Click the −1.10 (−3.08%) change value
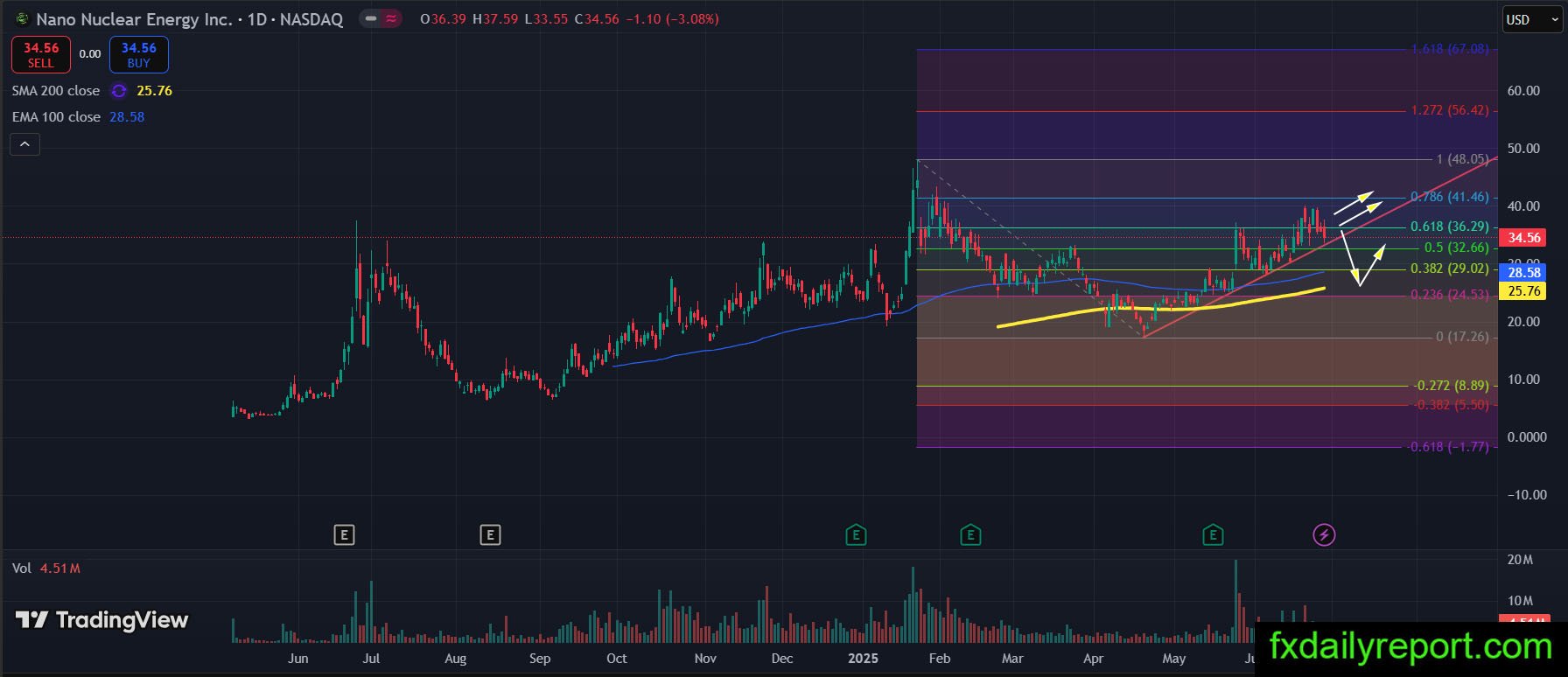1568x677 pixels. coord(673,19)
